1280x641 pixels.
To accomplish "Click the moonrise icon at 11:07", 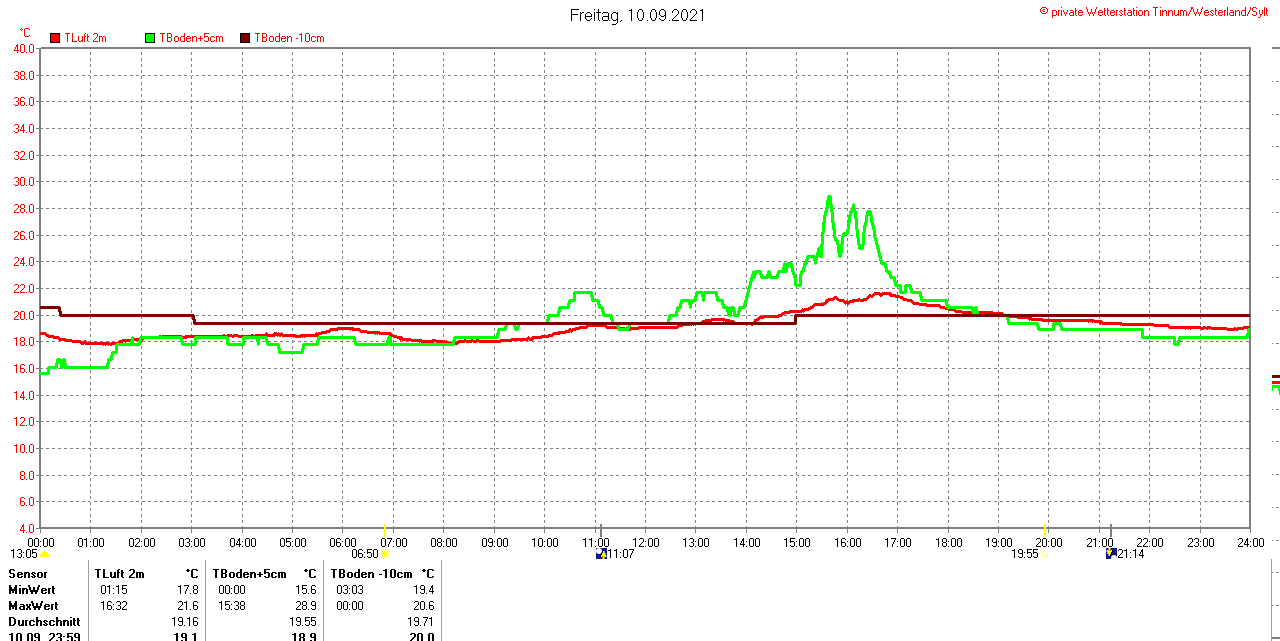I will 601,553.
